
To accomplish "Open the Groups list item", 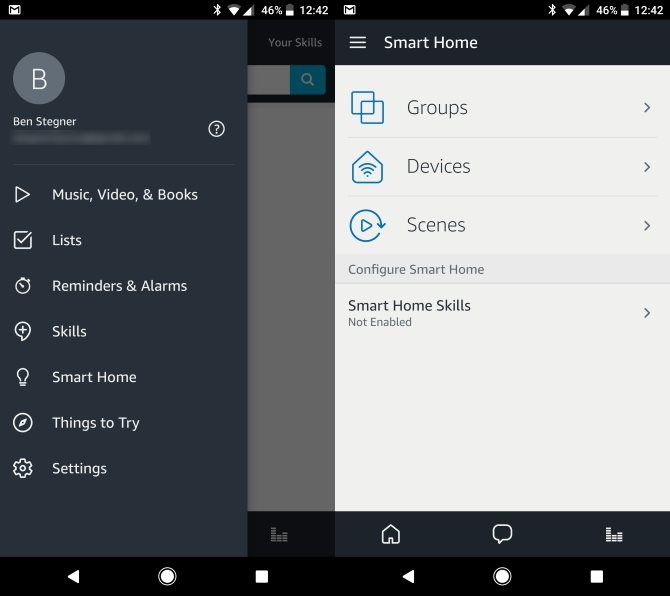I will [502, 107].
